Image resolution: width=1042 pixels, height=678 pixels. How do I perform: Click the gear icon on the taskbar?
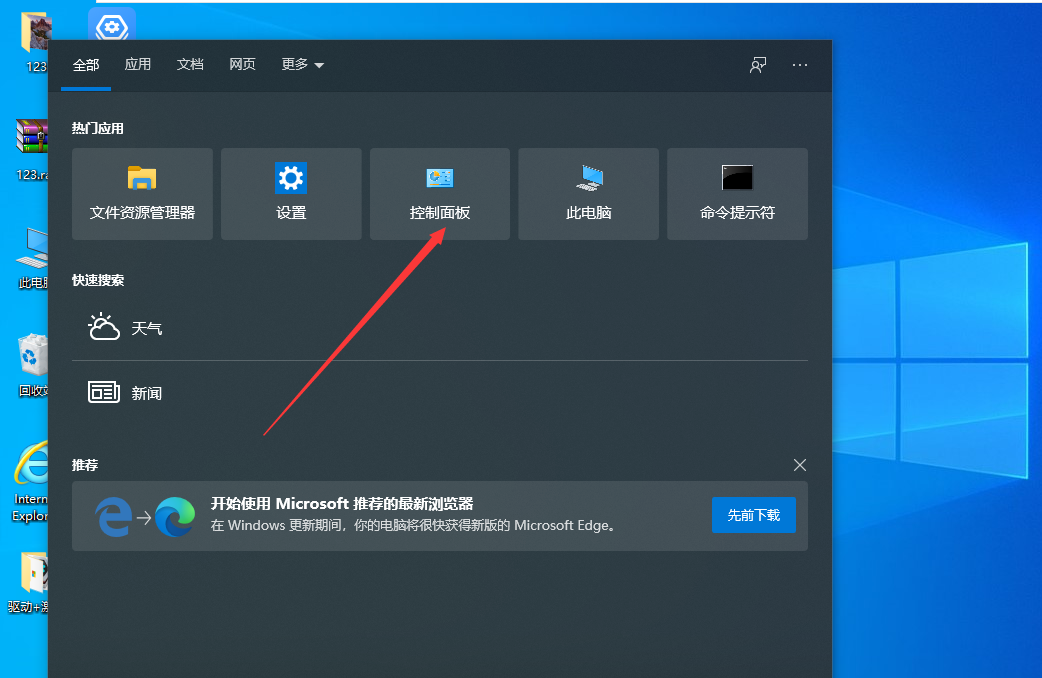(111, 26)
